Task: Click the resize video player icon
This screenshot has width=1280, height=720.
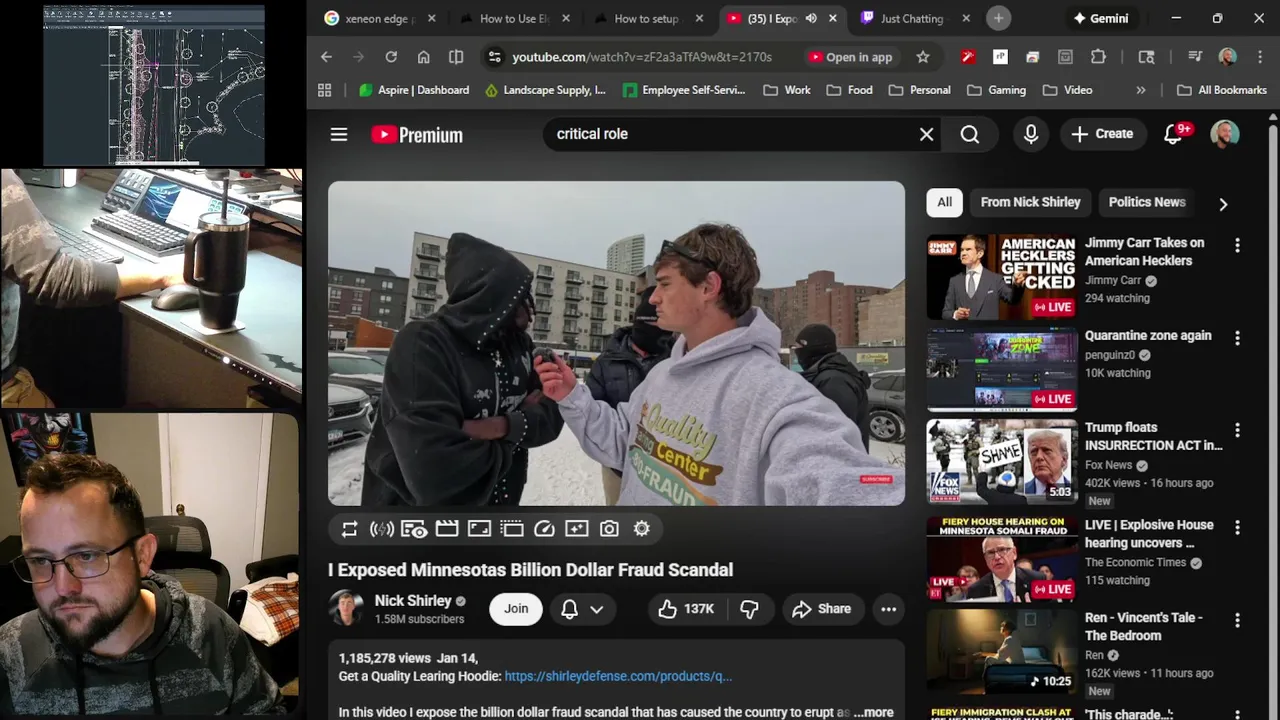Action: click(479, 529)
